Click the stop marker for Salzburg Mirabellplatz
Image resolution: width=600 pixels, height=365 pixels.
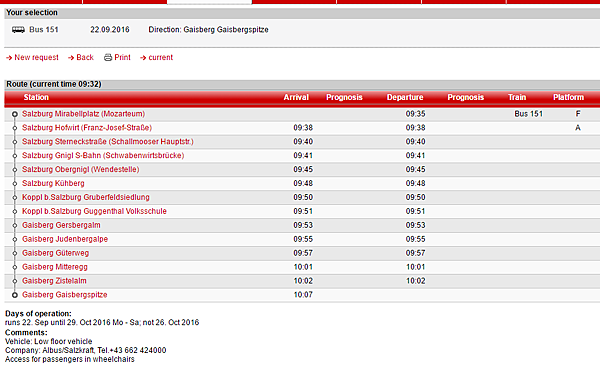point(15,114)
